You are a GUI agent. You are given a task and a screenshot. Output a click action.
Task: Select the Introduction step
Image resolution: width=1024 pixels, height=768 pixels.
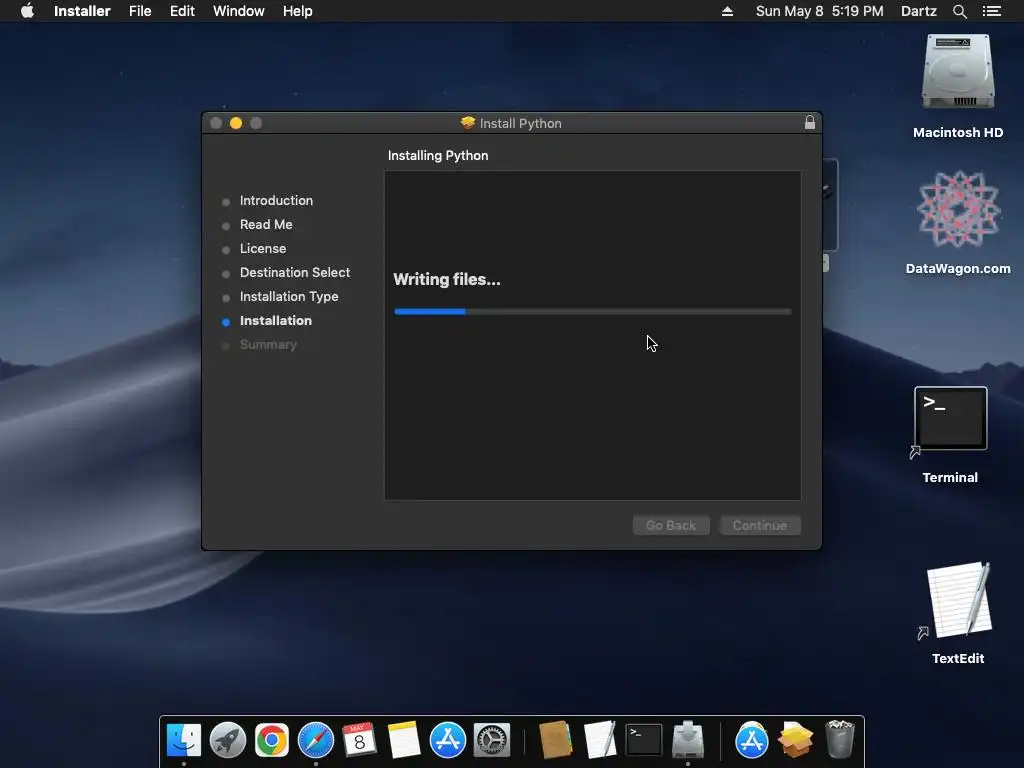tap(276, 200)
